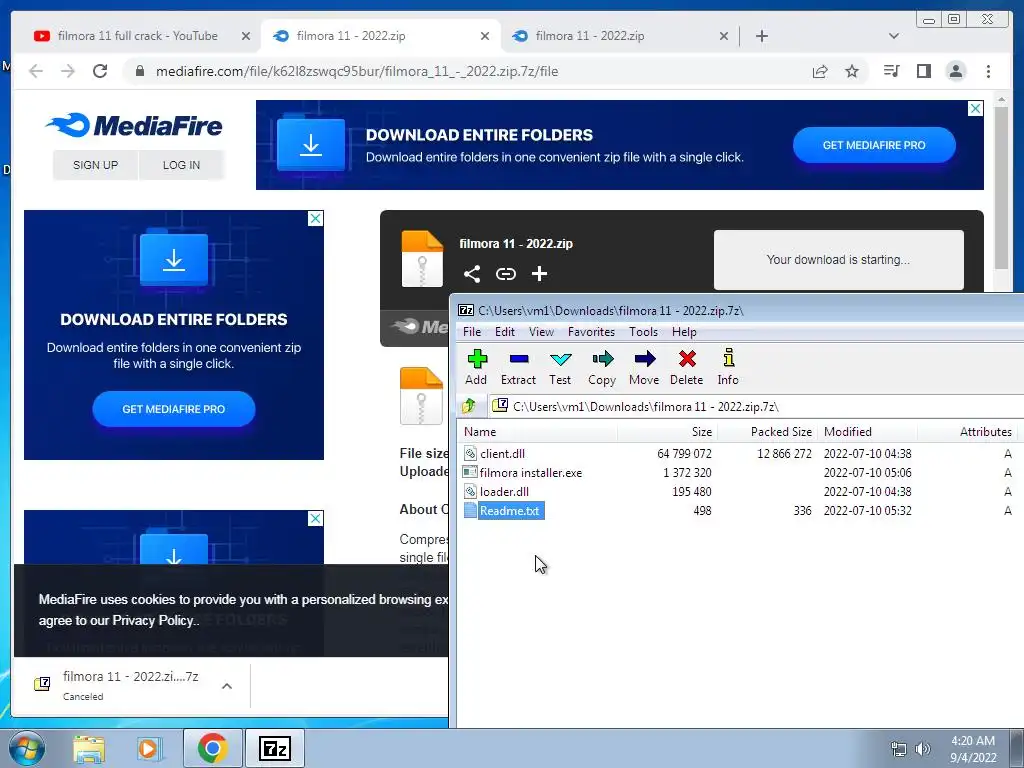The height and width of the screenshot is (768, 1024).
Task: Go back in Chrome browser
Action: point(36,71)
